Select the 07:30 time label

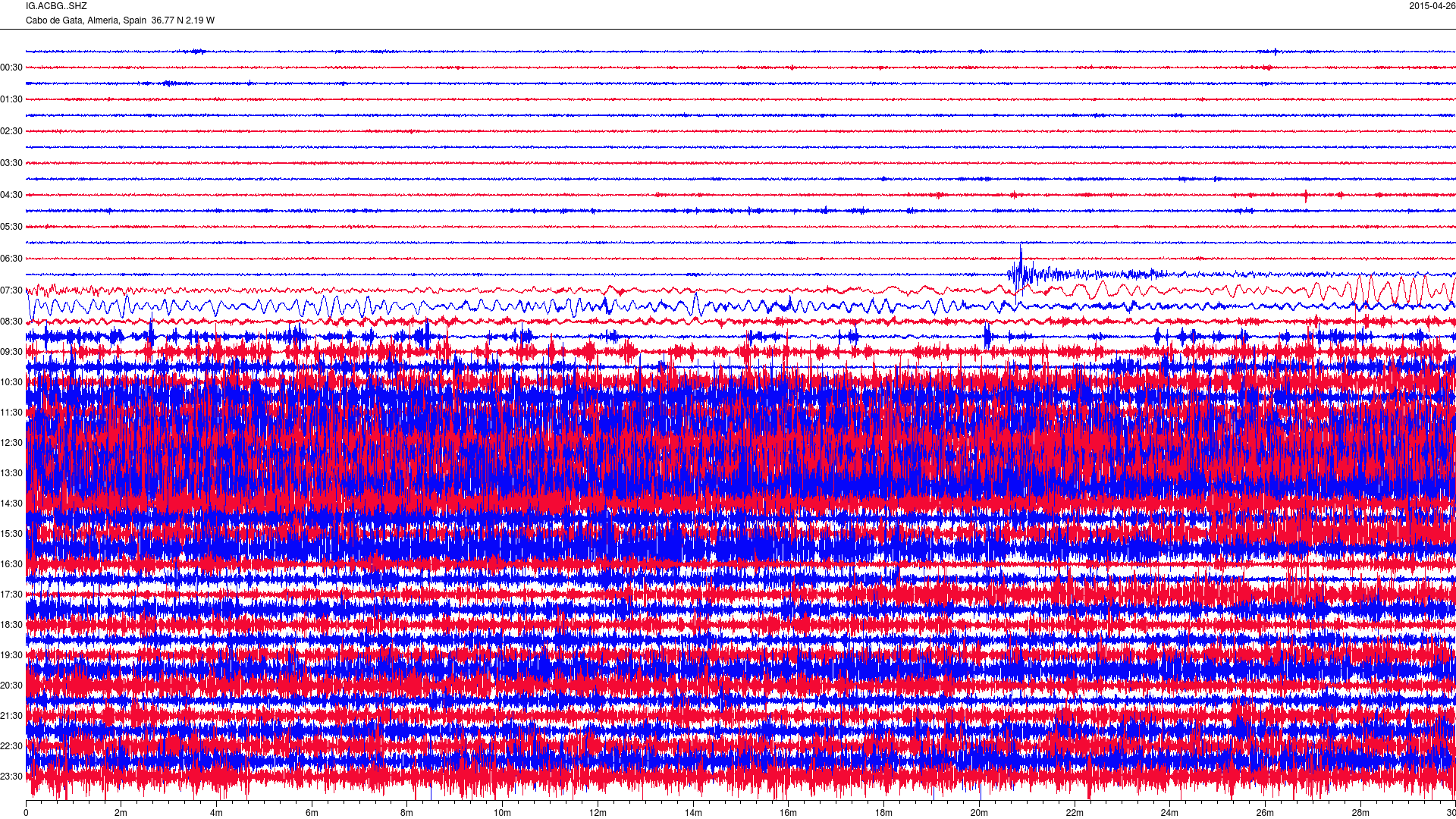(11, 290)
